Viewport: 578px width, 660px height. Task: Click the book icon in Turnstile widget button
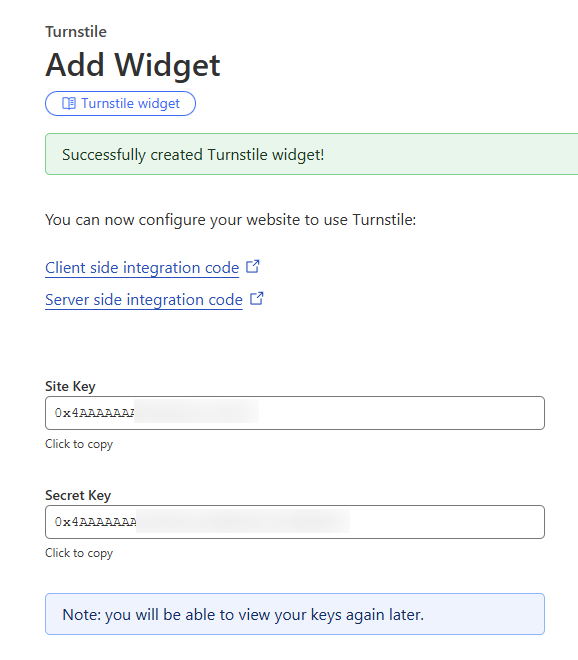(x=69, y=103)
